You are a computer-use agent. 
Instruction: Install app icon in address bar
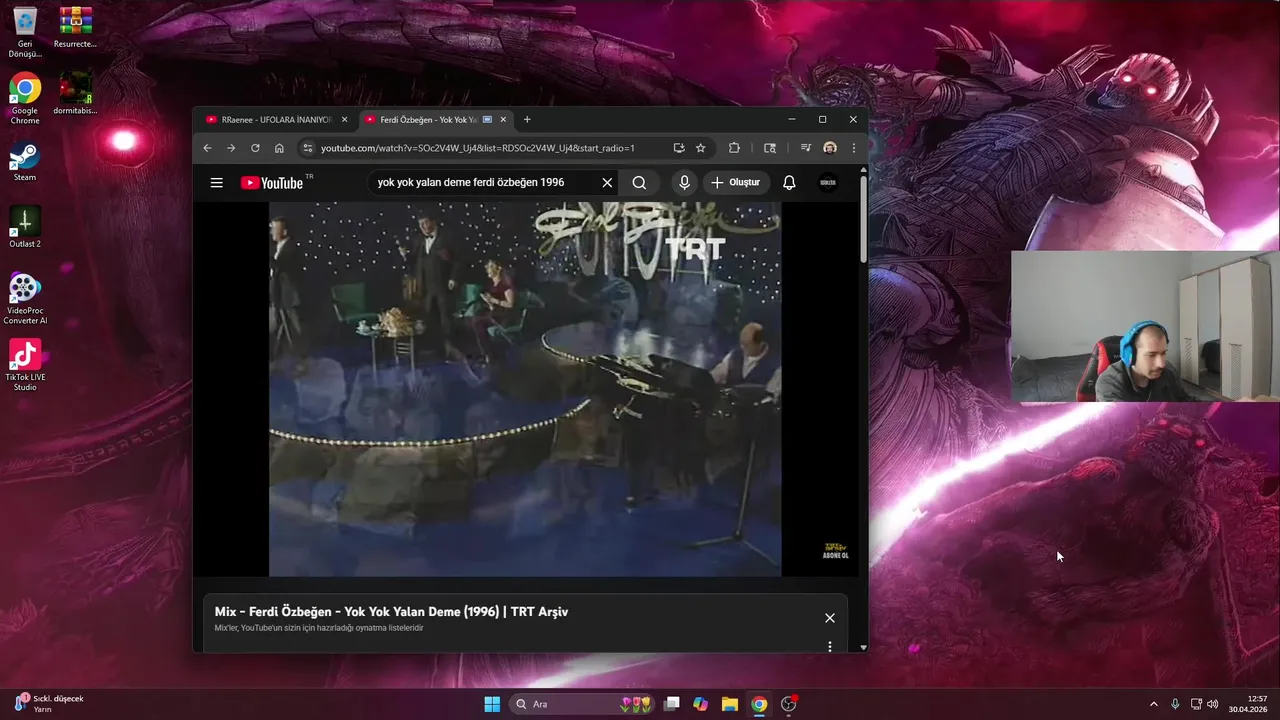(x=679, y=148)
